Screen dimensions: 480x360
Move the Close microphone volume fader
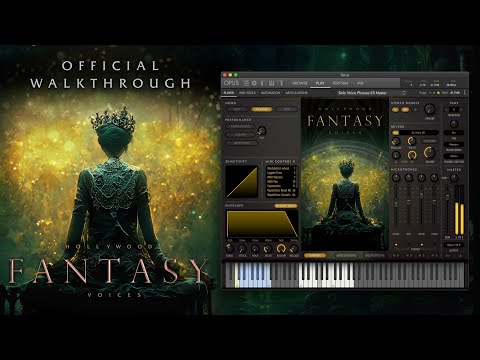pyautogui.click(x=396, y=204)
